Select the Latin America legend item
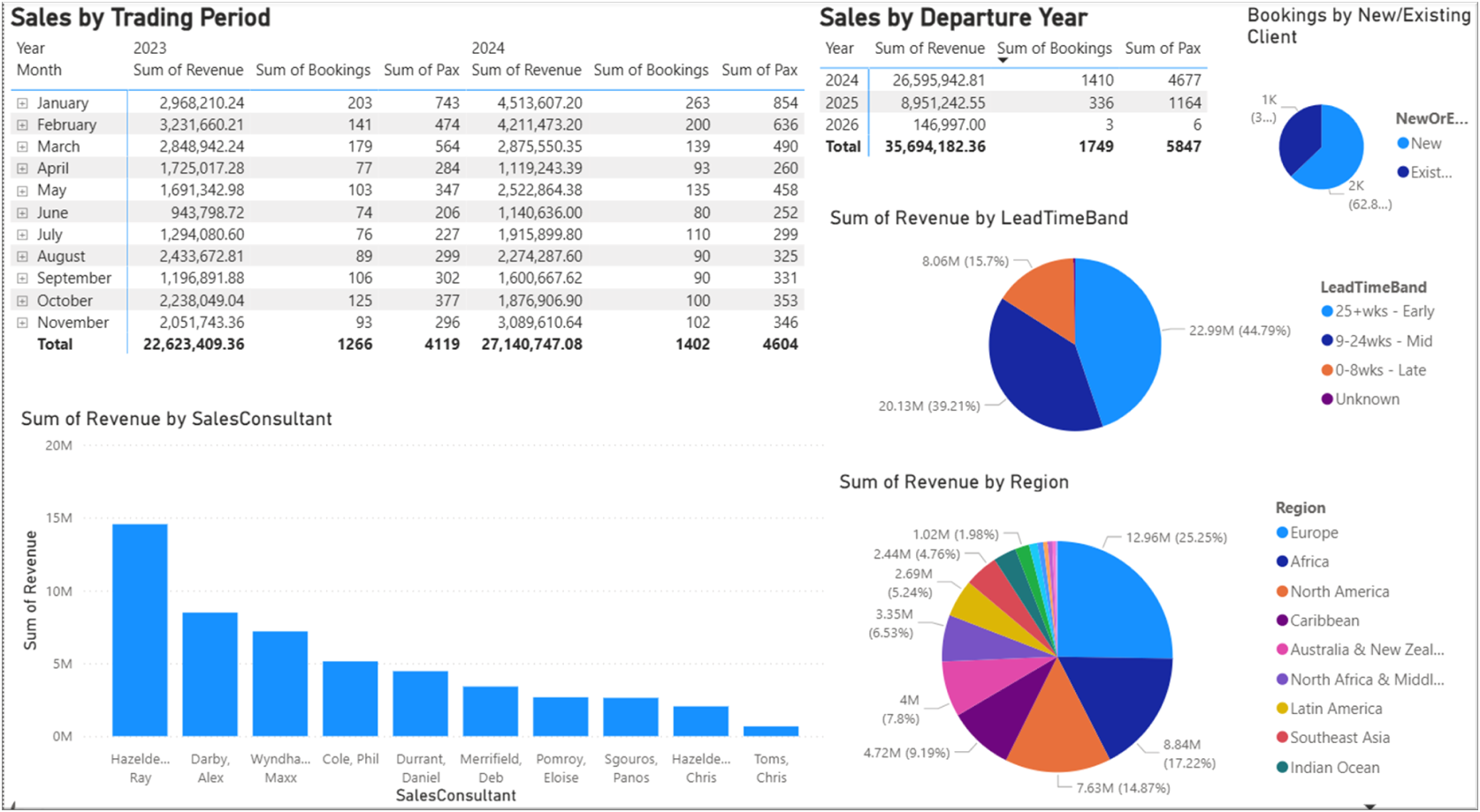This screenshot has height=812, width=1480. pos(1329,709)
